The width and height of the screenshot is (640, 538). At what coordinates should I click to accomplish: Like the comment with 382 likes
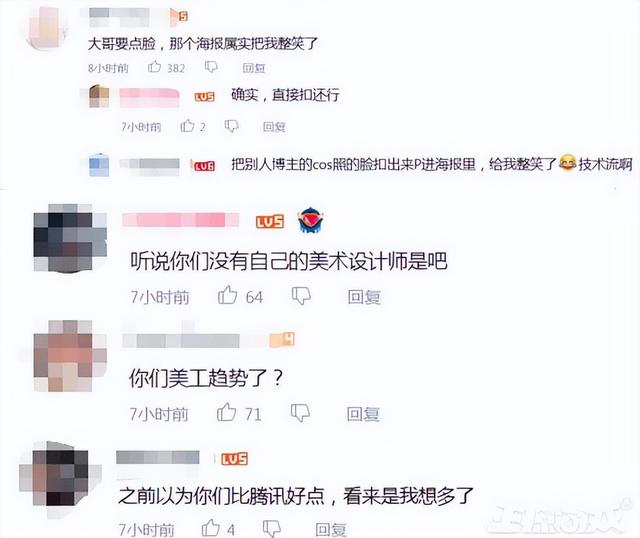(x=154, y=67)
